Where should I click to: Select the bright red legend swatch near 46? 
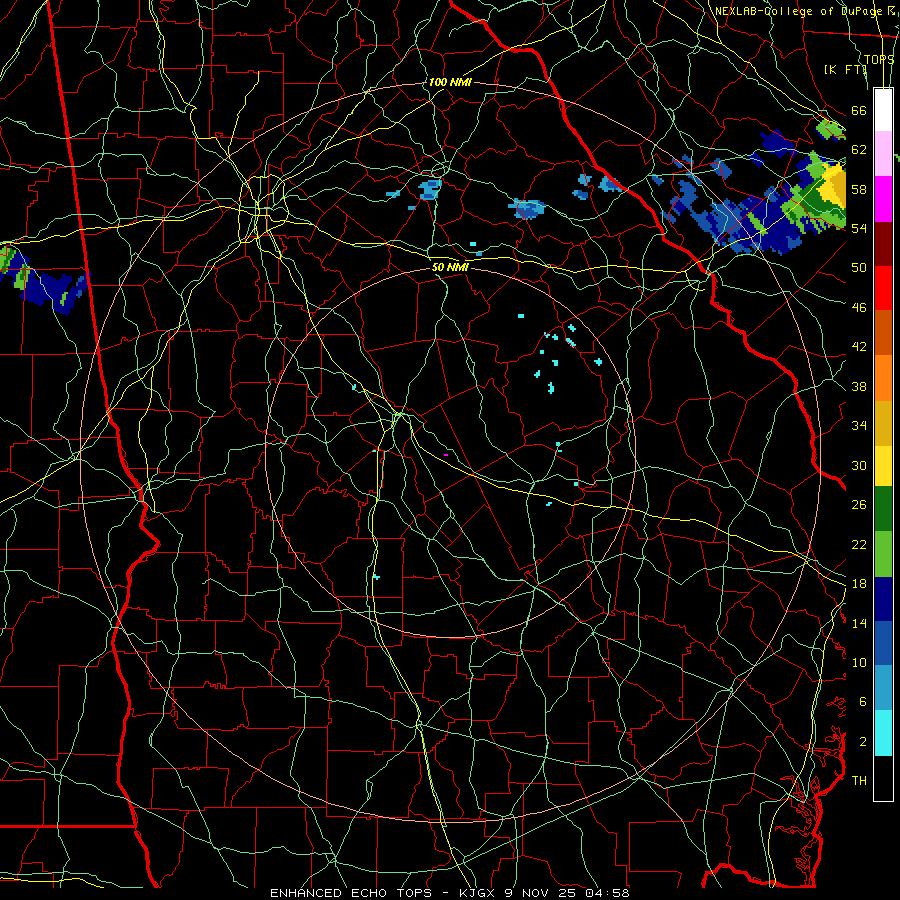(883, 288)
